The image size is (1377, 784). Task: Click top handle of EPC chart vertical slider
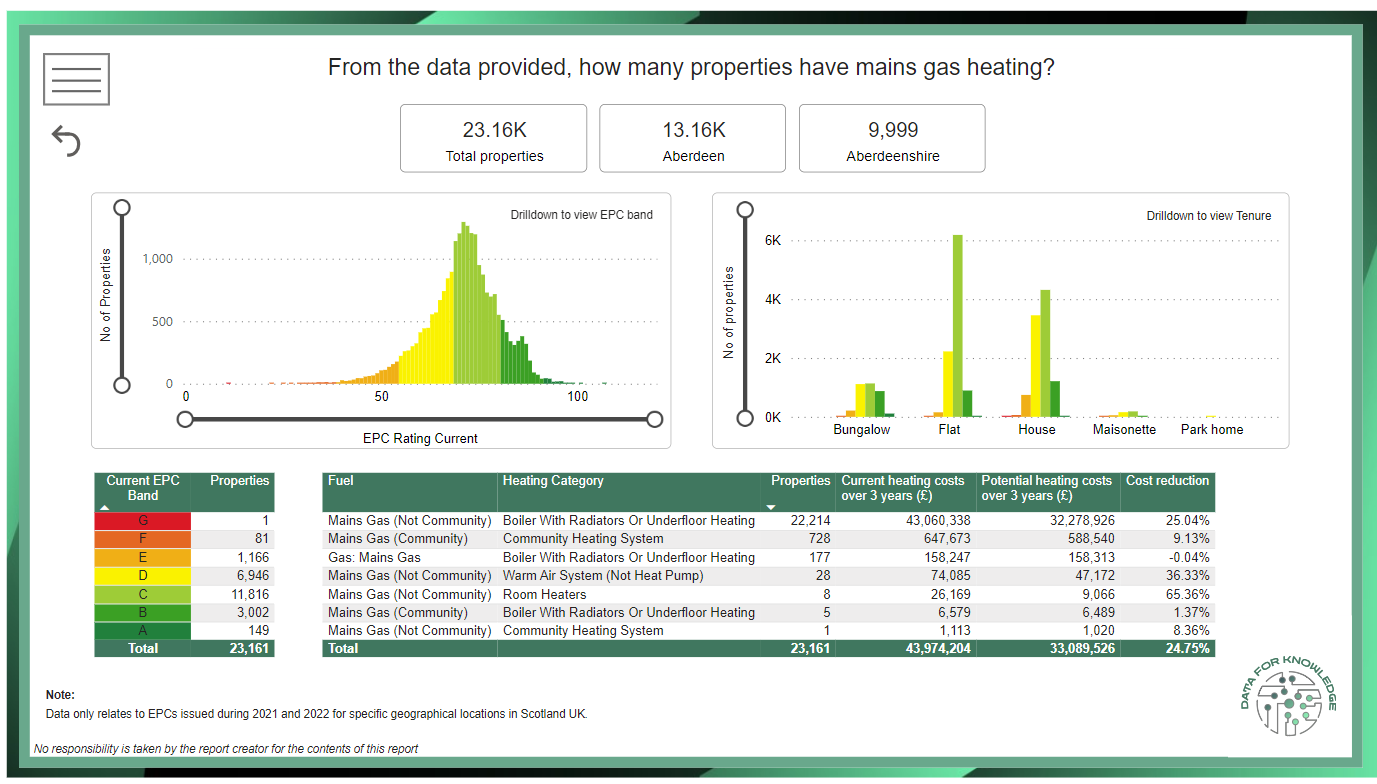point(122,208)
